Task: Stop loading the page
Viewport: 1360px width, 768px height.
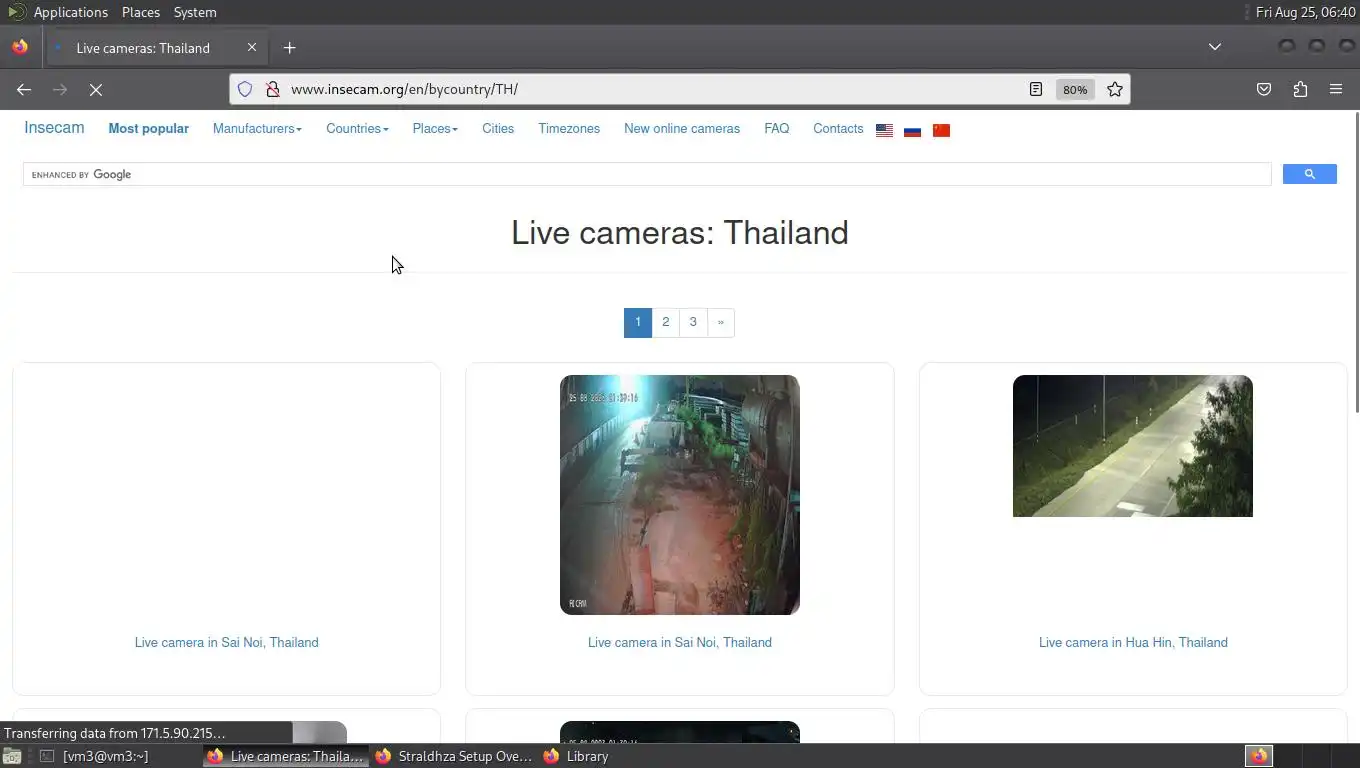Action: coord(96,89)
